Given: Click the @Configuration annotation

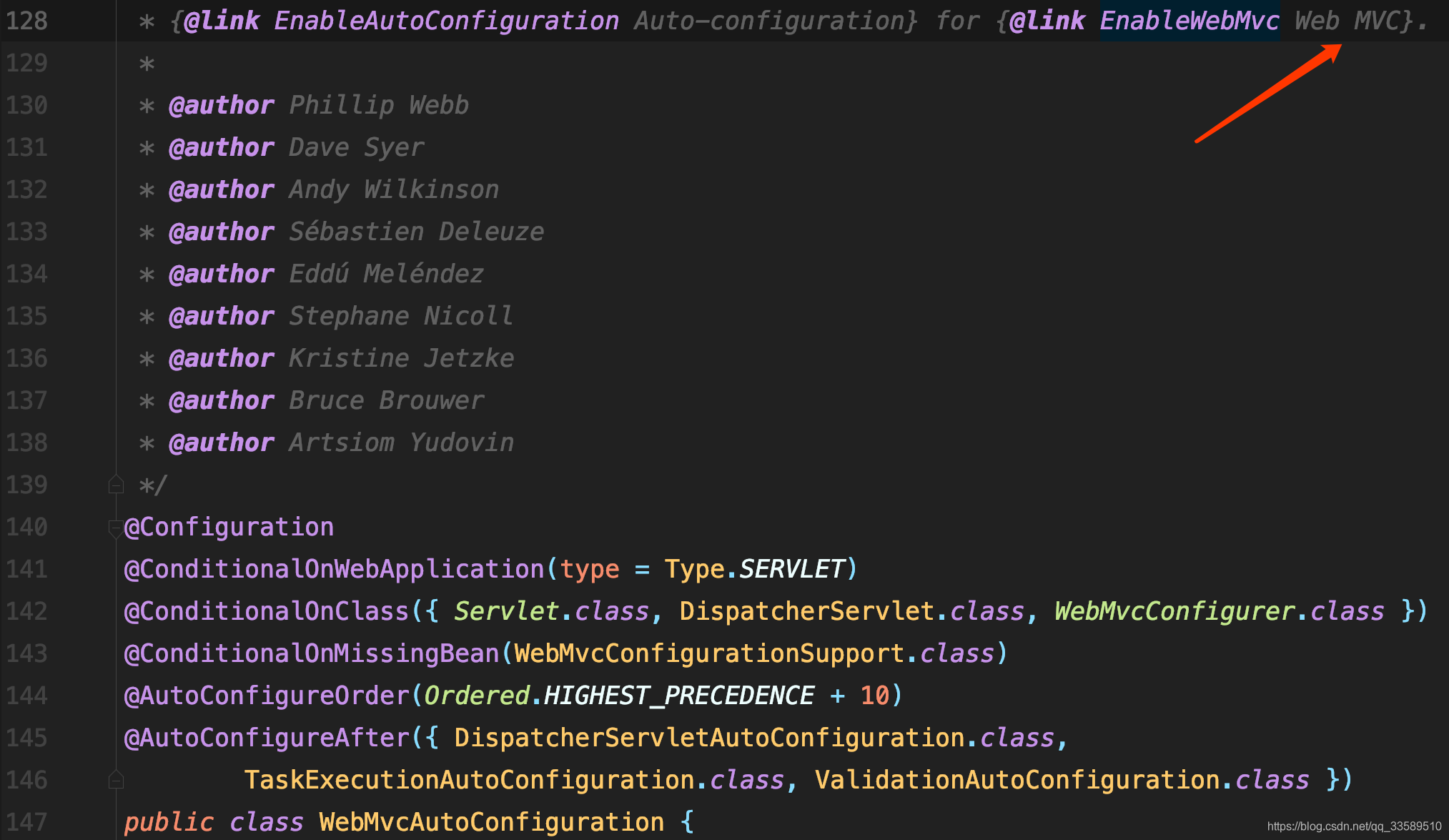Looking at the screenshot, I should pos(229,528).
